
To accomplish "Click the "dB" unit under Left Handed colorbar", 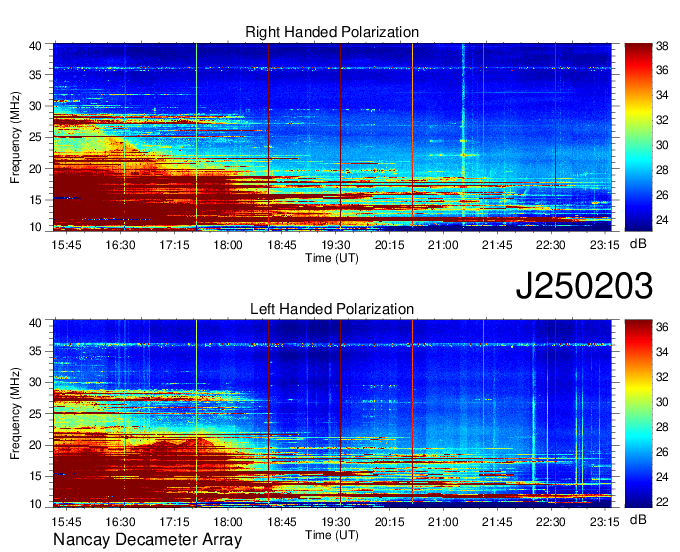I will [x=638, y=520].
